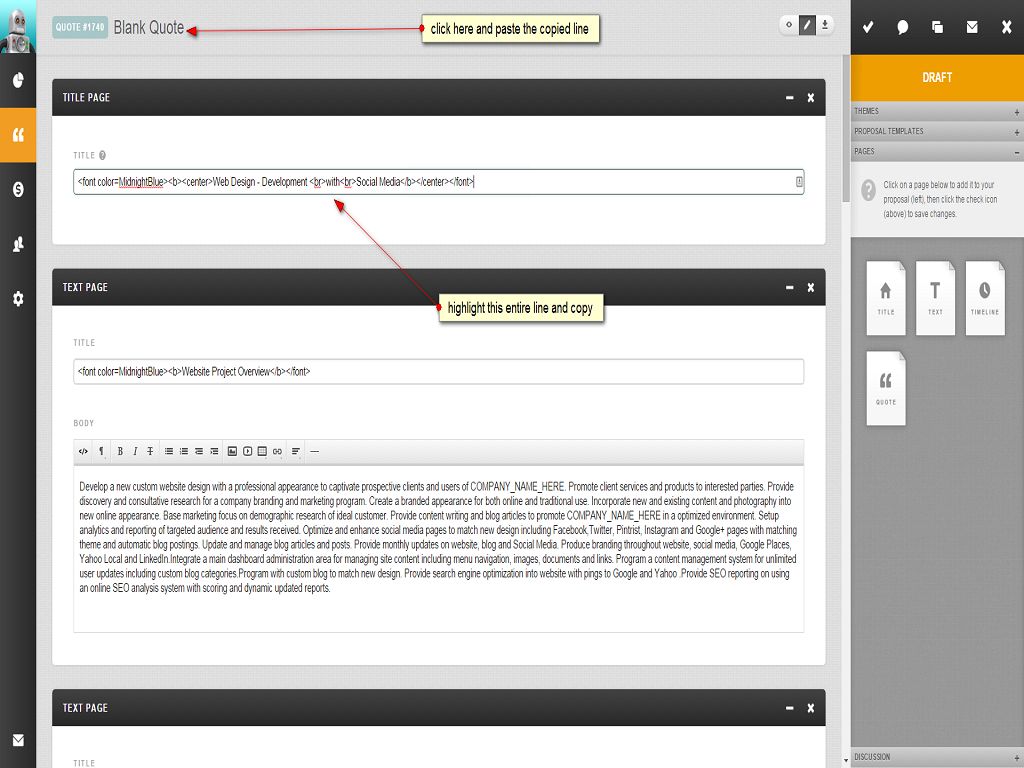
Task: Open discussion with the speech bubble icon
Action: (903, 27)
